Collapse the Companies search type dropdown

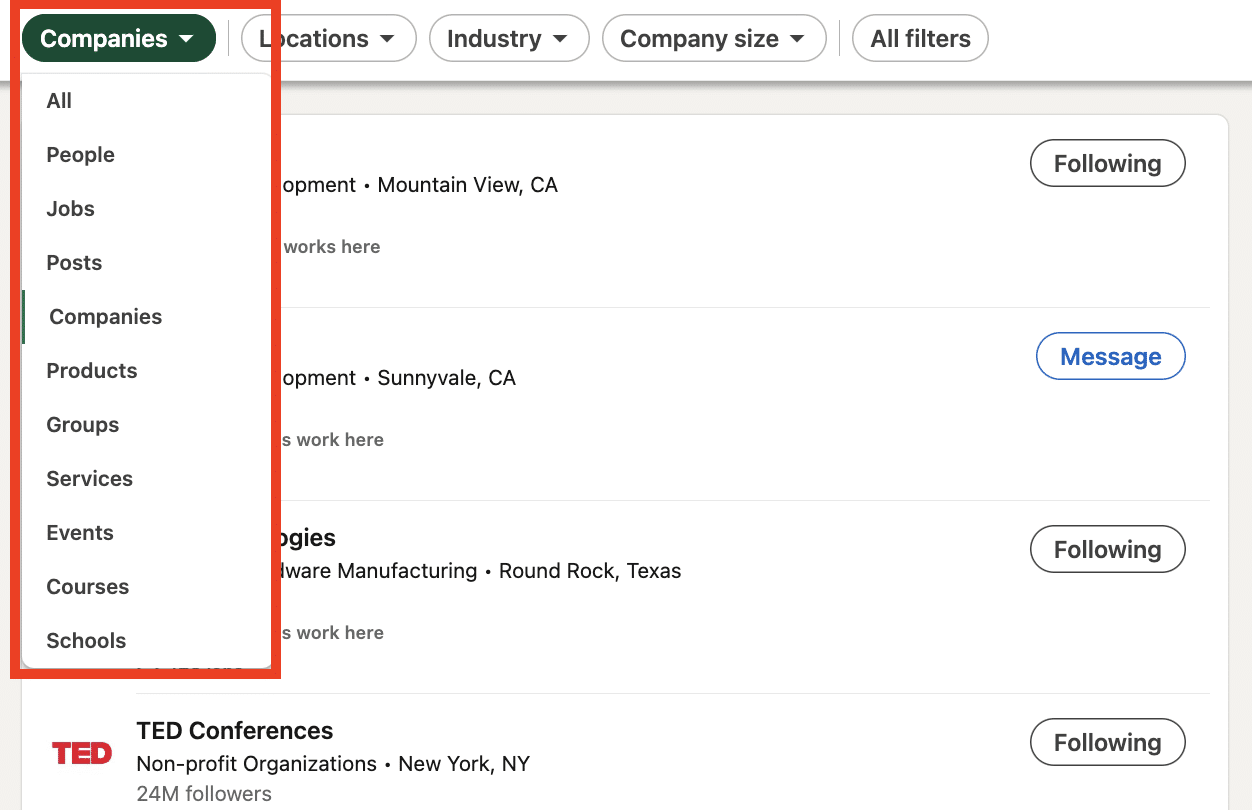click(x=117, y=38)
